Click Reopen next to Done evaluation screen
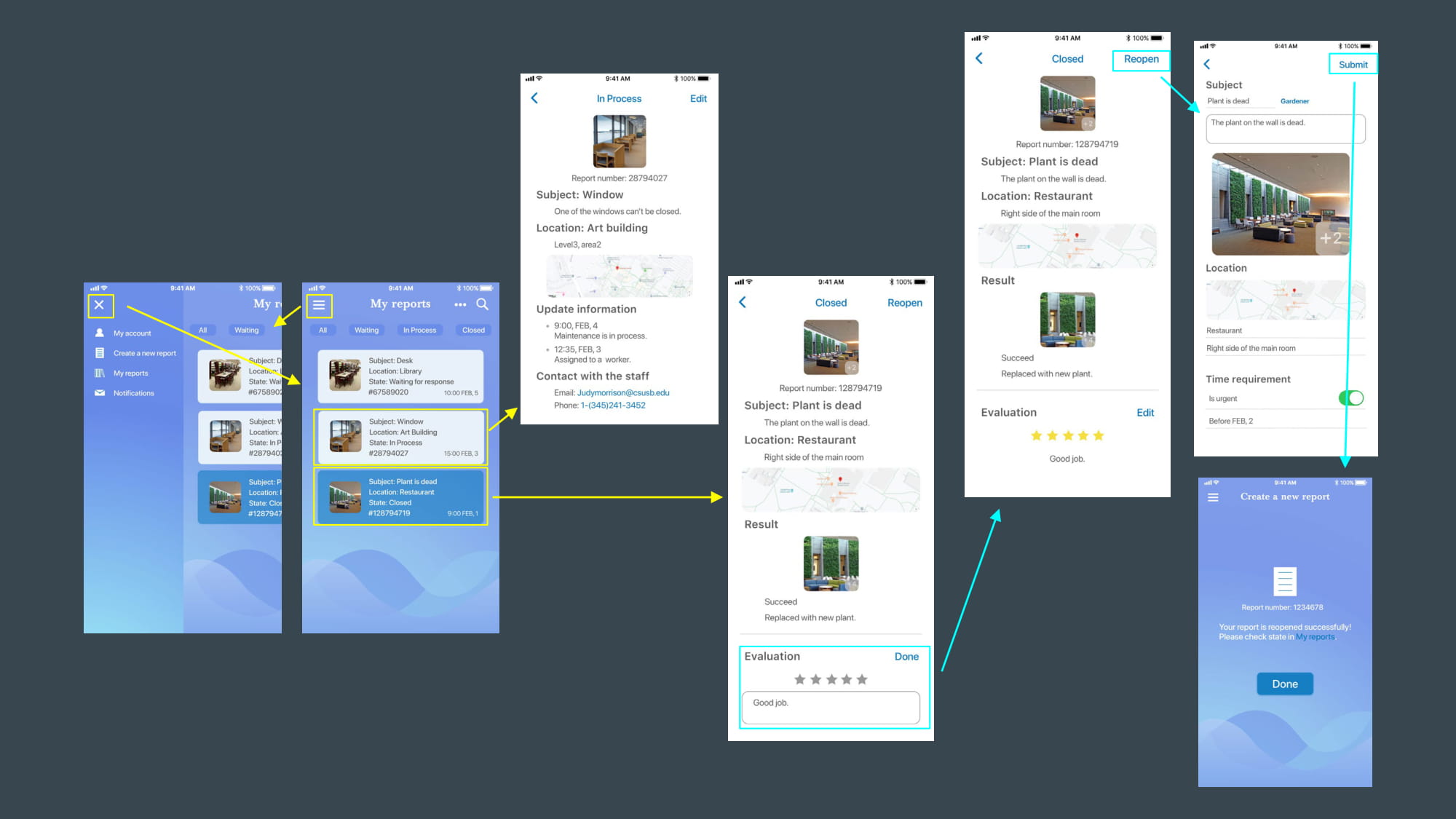 905,303
